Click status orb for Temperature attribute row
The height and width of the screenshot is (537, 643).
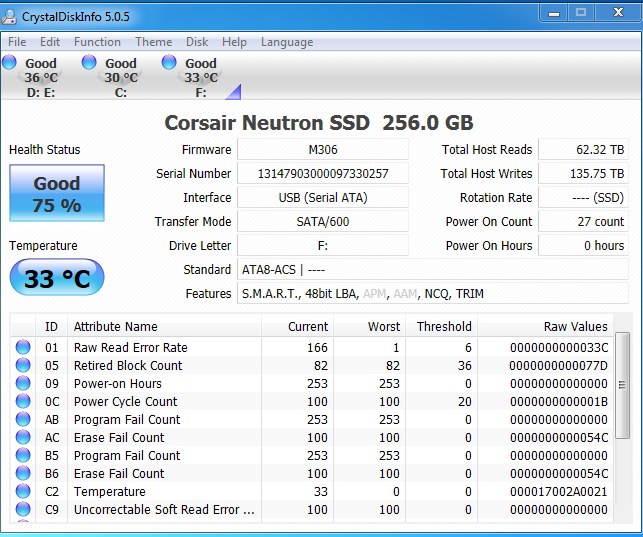23,492
